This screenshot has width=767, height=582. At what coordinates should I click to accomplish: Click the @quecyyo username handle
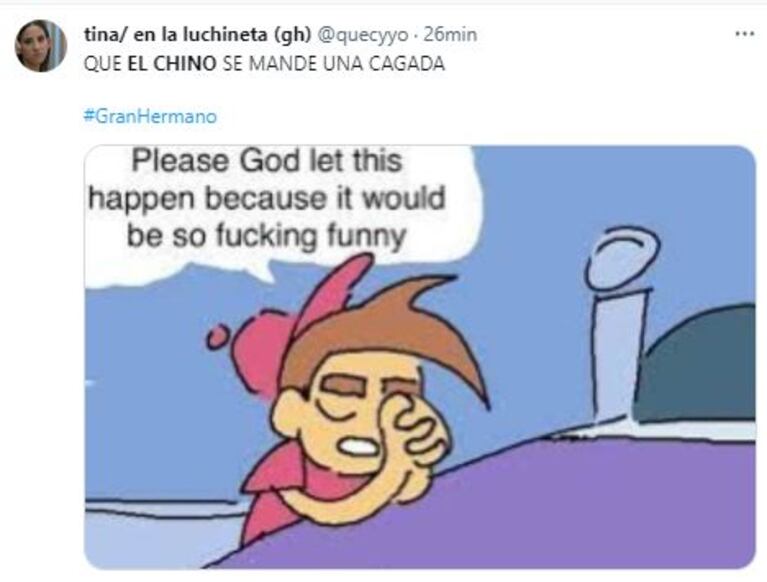click(362, 34)
